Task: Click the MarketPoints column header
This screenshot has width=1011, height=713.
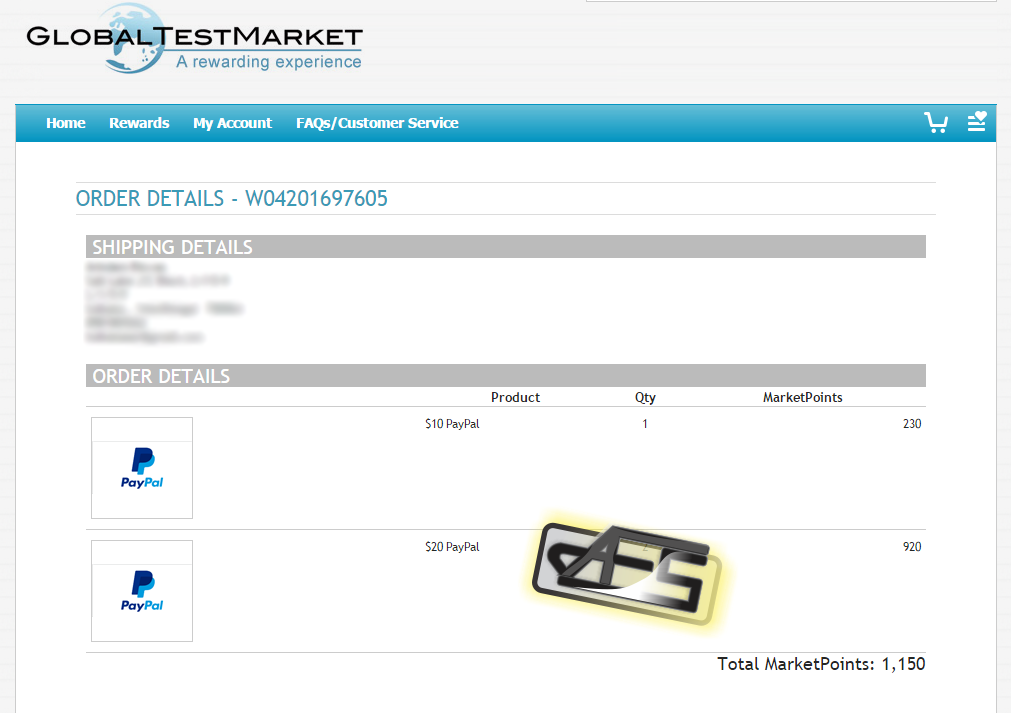Action: pyautogui.click(x=803, y=397)
